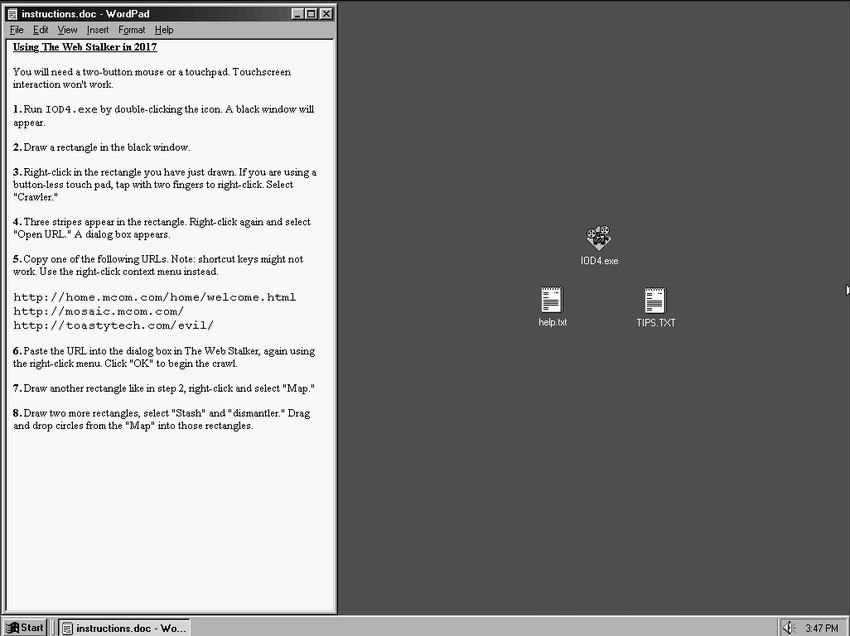The width and height of the screenshot is (850, 636).
Task: Open the Insert menu
Action: (x=98, y=30)
